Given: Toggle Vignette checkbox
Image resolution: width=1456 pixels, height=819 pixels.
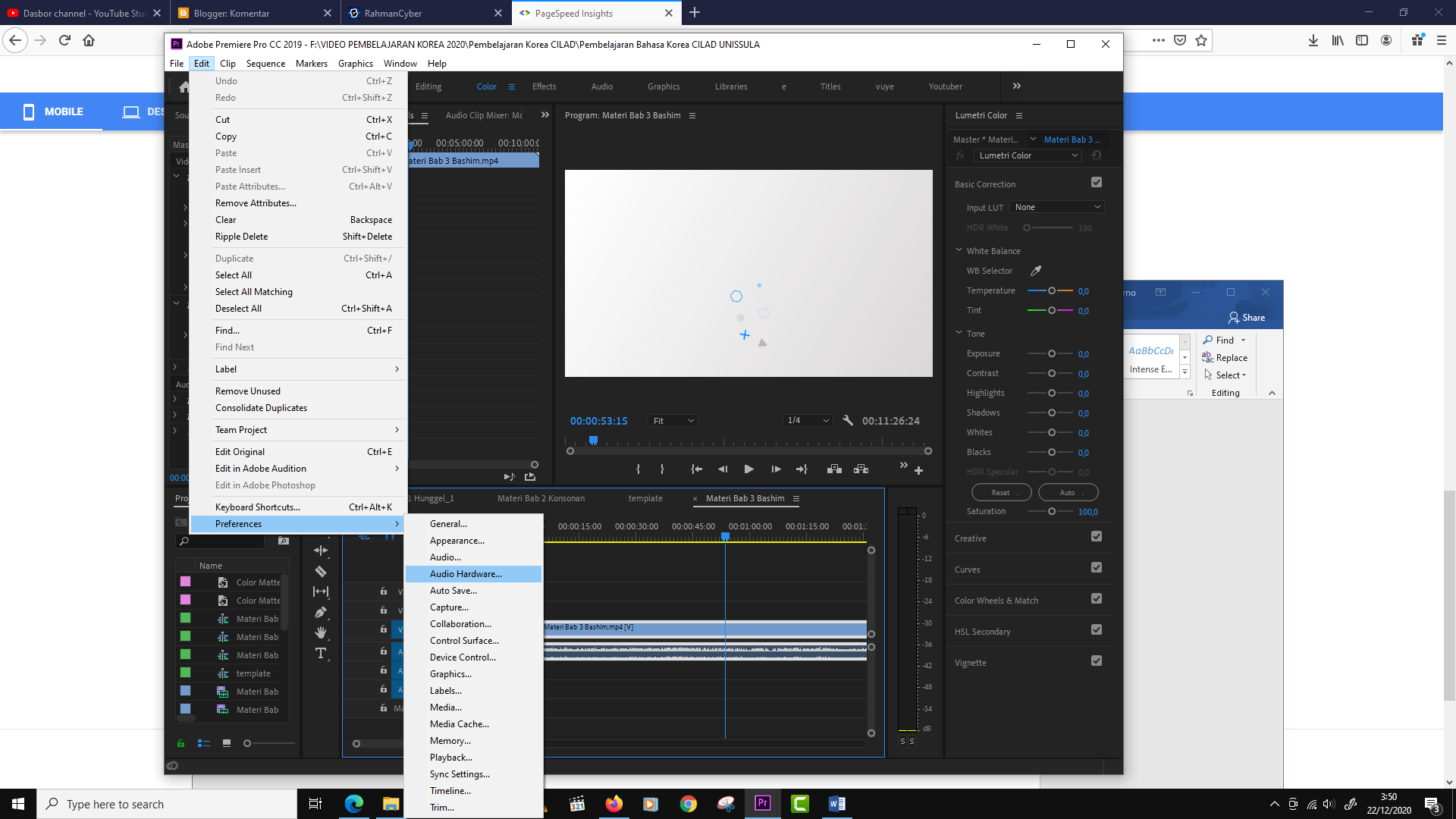Looking at the screenshot, I should (1097, 661).
